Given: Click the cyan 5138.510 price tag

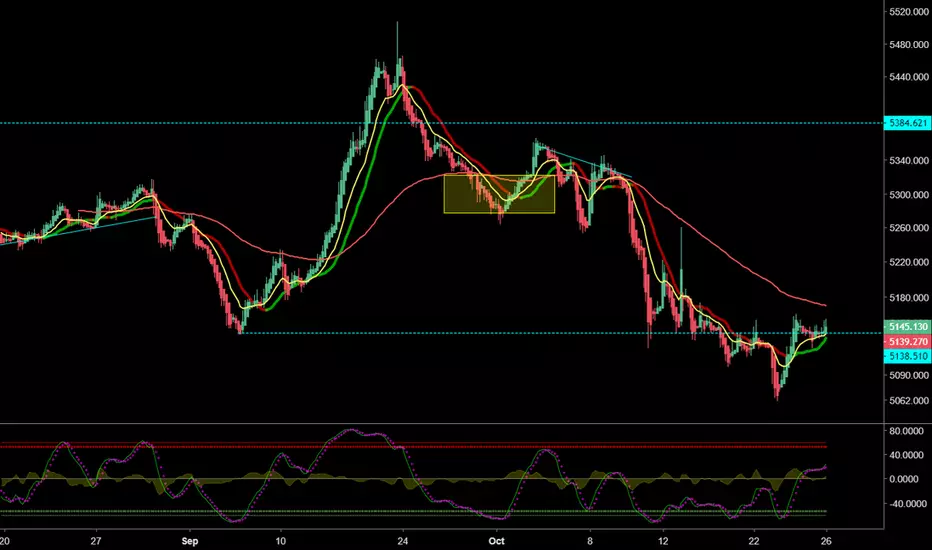Looking at the screenshot, I should pos(907,356).
